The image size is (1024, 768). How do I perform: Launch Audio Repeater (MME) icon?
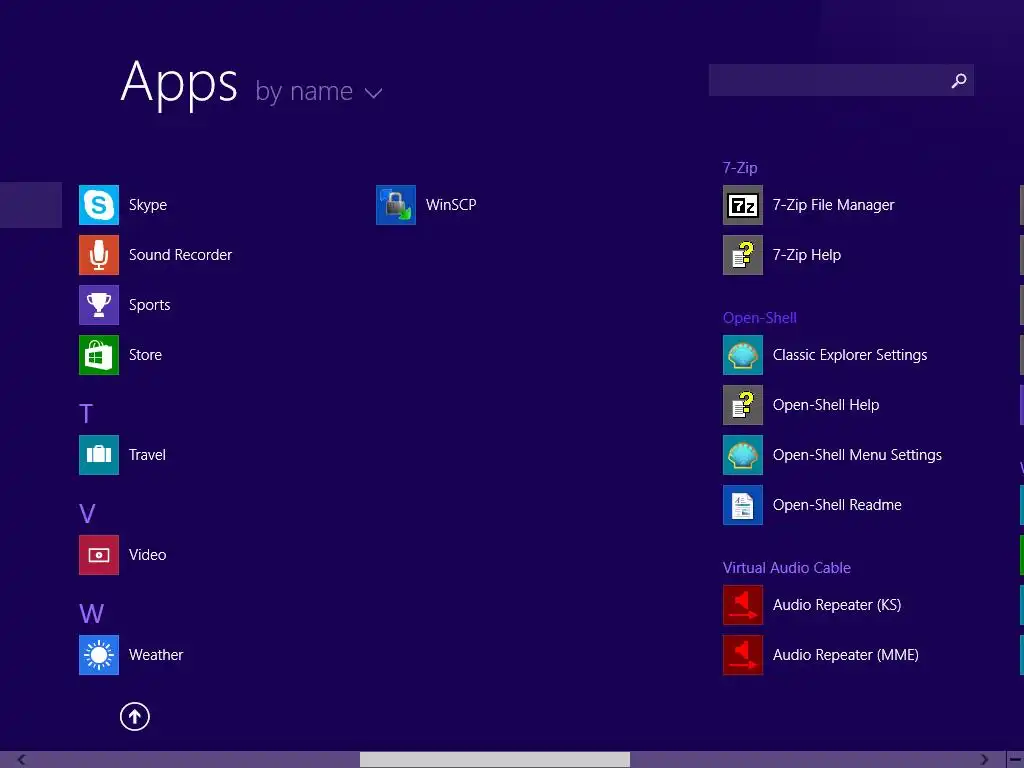tap(743, 655)
